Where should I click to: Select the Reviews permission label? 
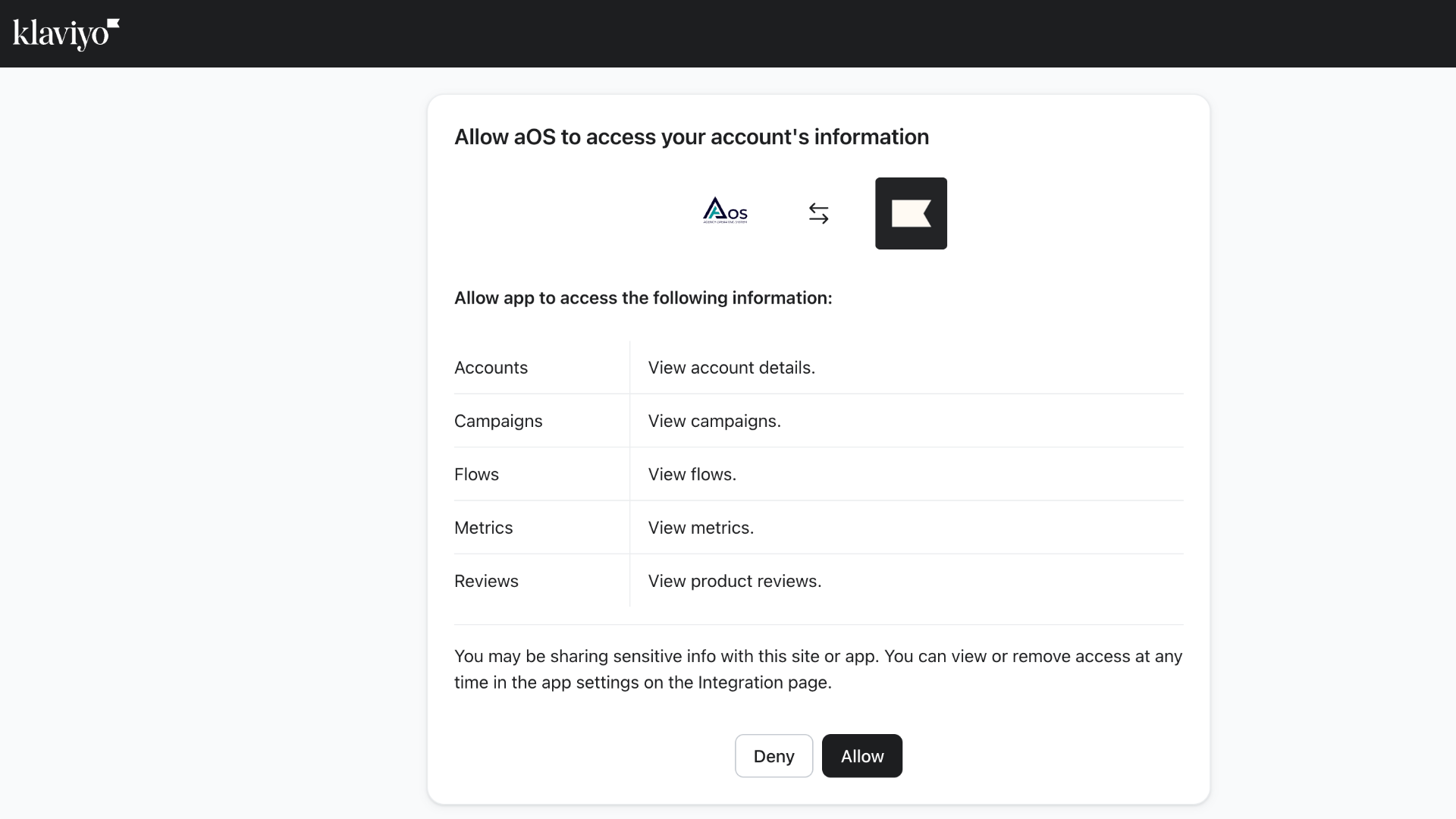pos(486,581)
